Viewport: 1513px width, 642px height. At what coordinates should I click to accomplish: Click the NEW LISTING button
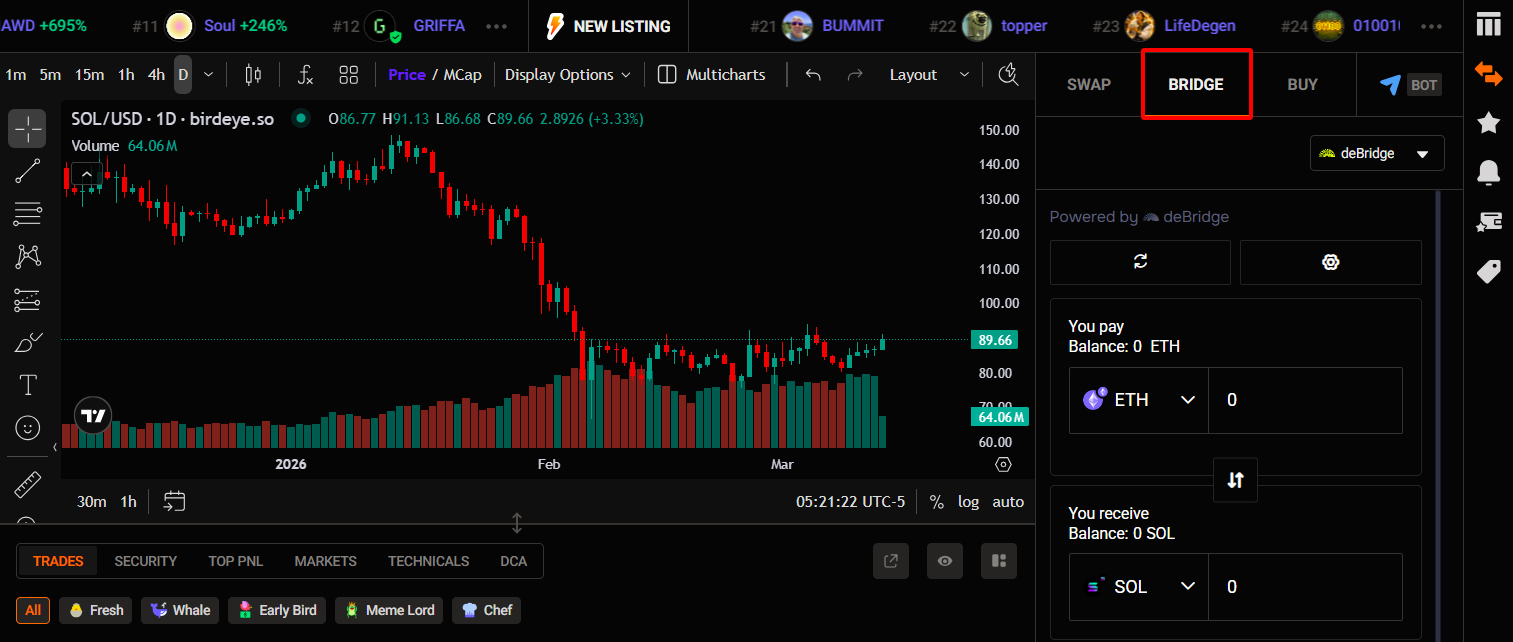tap(608, 26)
